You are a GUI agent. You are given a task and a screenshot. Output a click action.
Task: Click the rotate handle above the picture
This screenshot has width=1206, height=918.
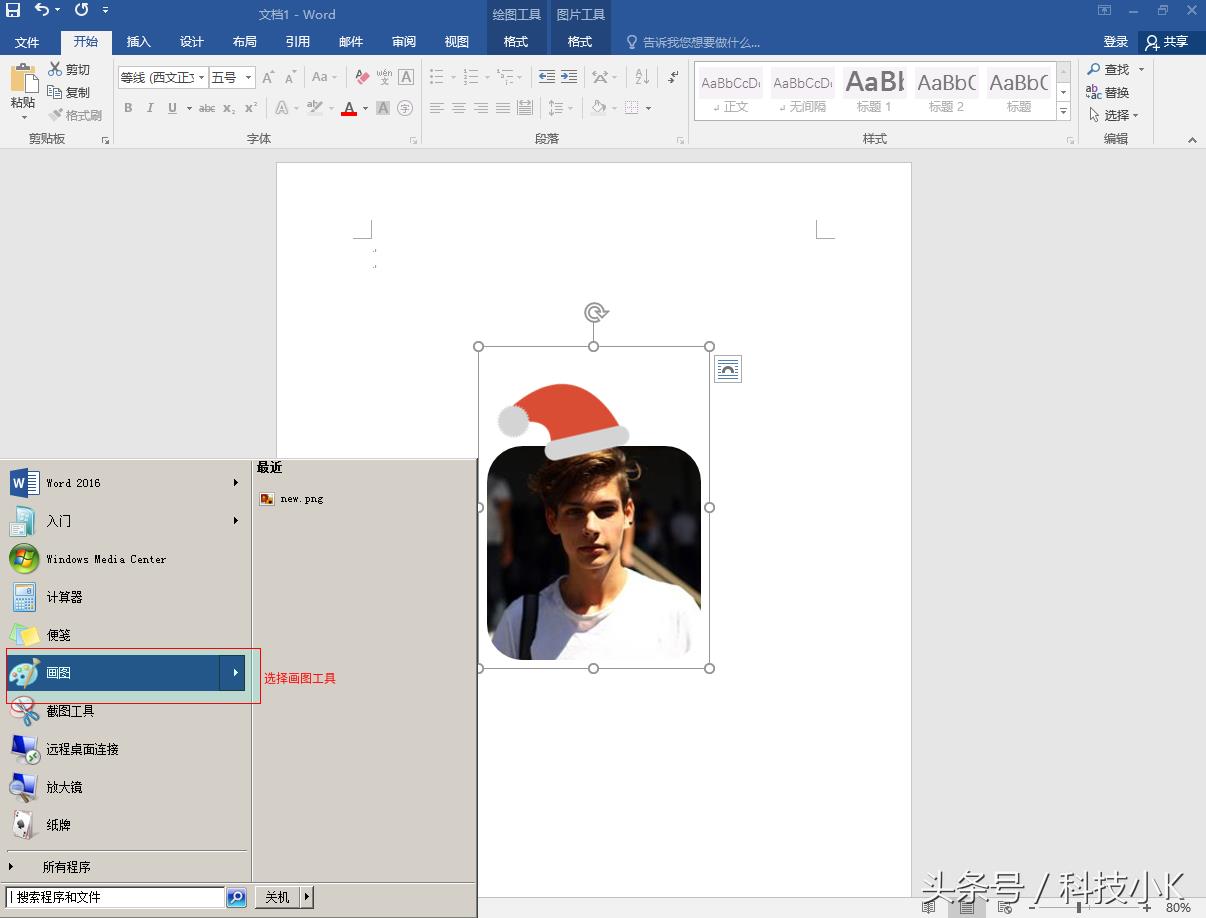click(x=595, y=313)
